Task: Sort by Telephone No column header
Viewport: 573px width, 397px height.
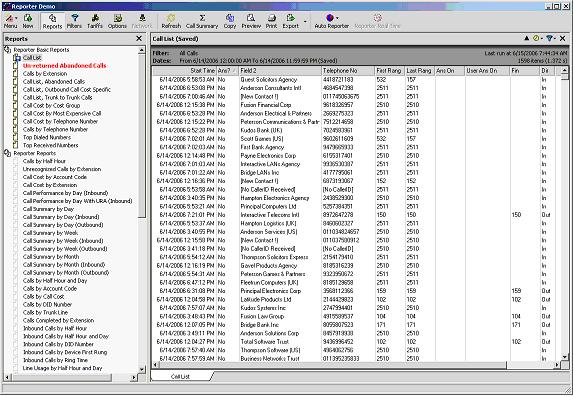Action: pos(348,71)
